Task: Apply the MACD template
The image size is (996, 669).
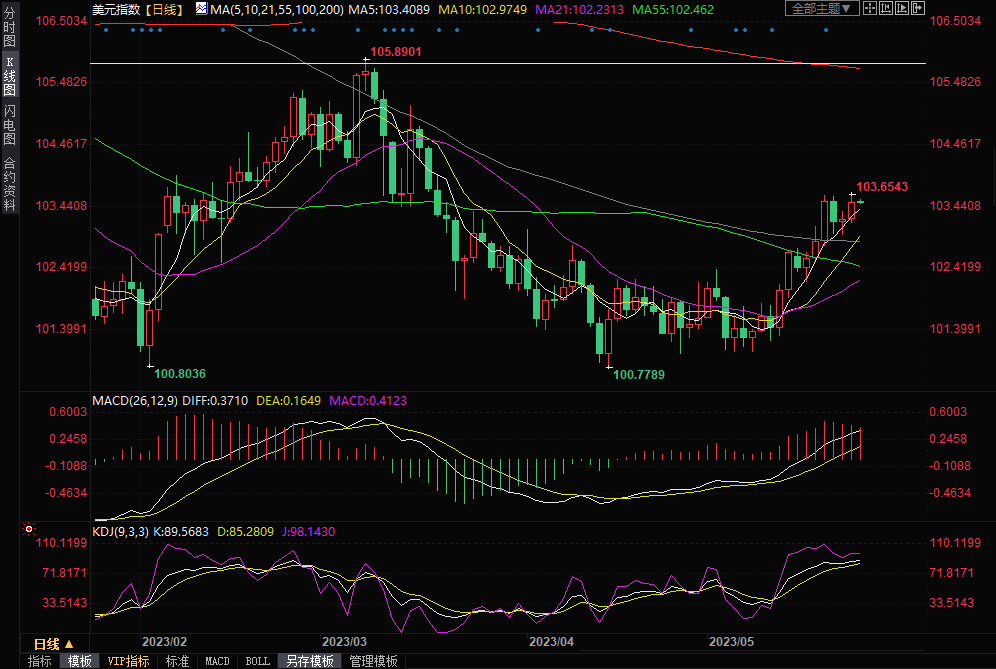Action: click(217, 661)
